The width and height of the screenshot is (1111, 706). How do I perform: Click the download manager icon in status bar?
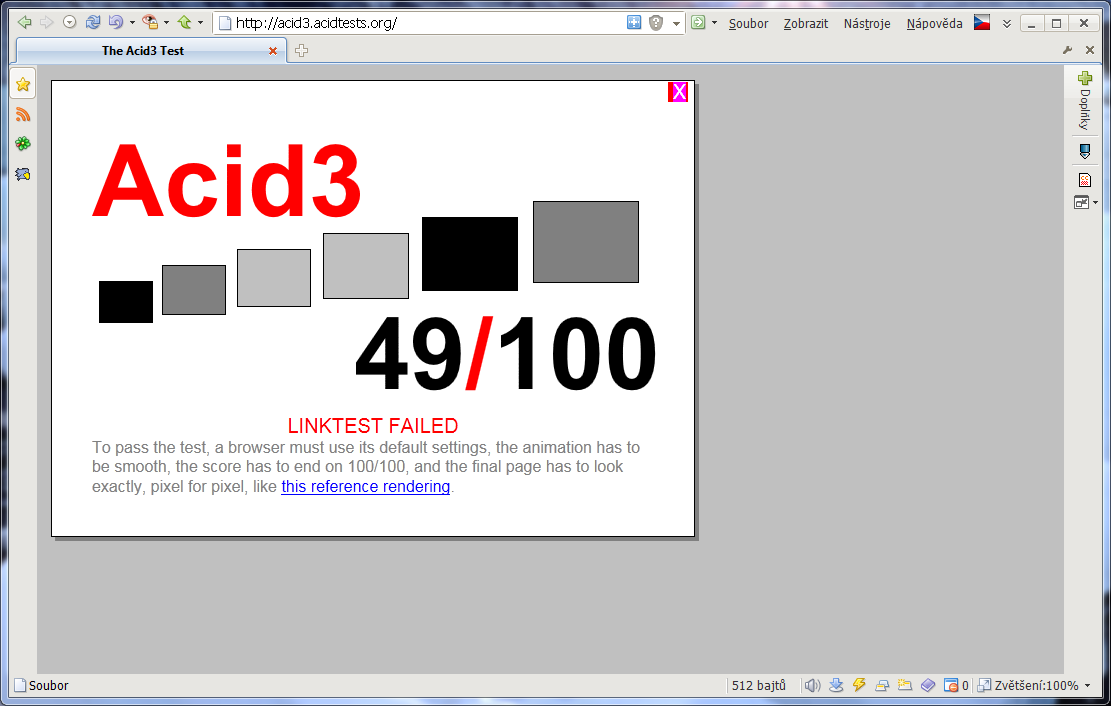tap(836, 685)
